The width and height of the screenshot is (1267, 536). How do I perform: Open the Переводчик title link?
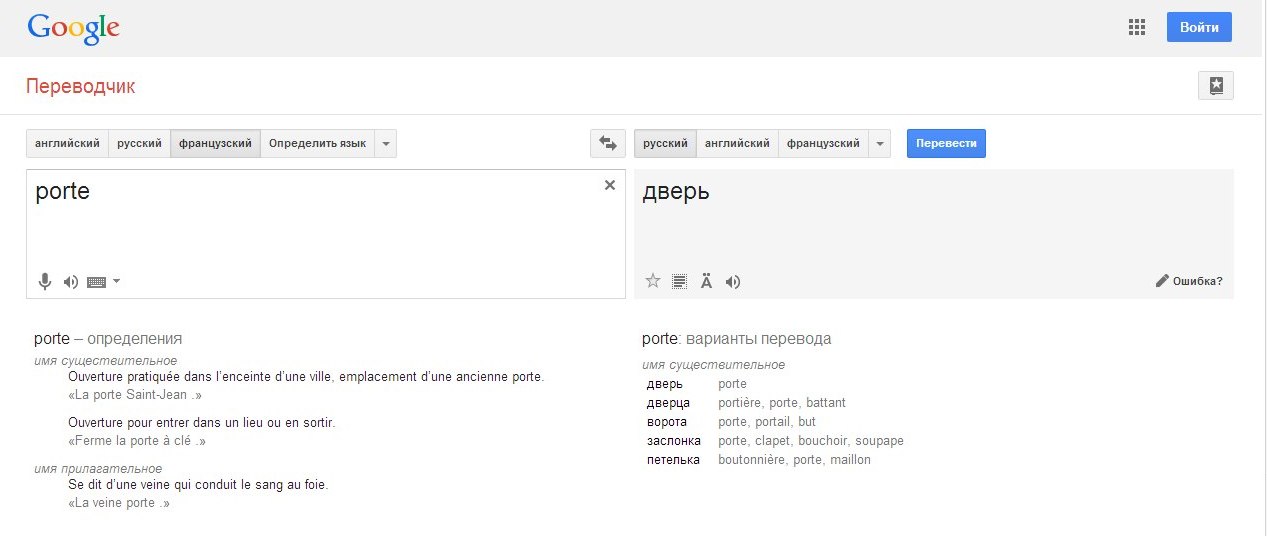pos(80,86)
